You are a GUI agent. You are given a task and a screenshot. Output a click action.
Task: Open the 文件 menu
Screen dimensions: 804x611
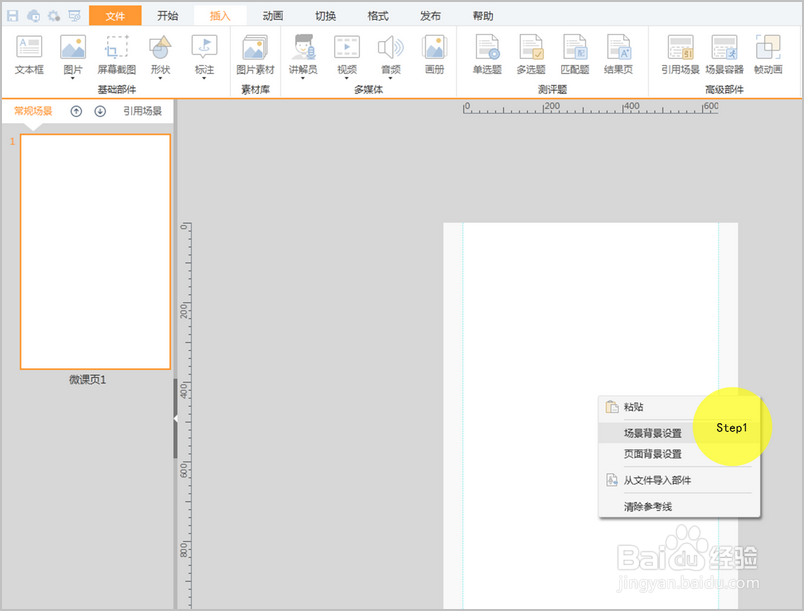(x=115, y=16)
